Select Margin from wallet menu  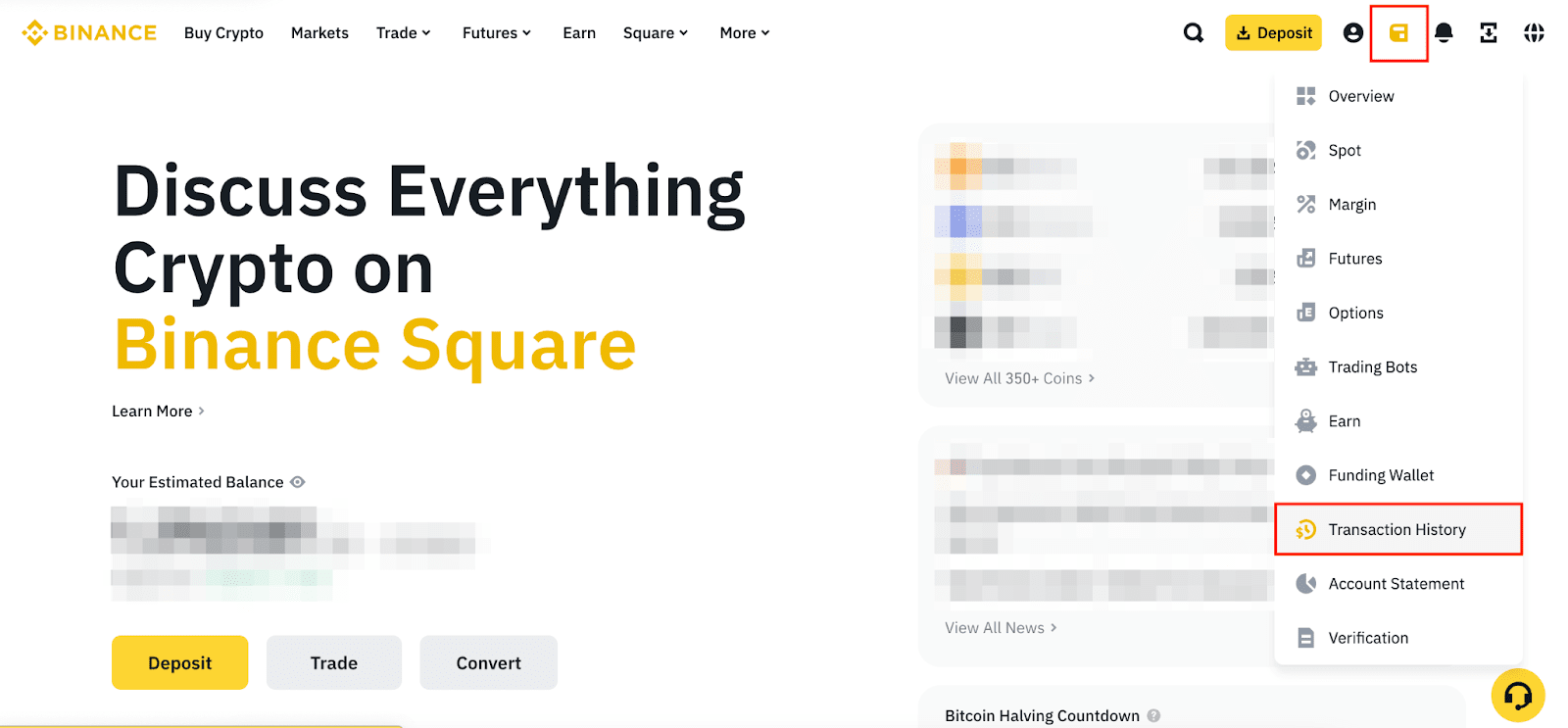click(x=1398, y=204)
